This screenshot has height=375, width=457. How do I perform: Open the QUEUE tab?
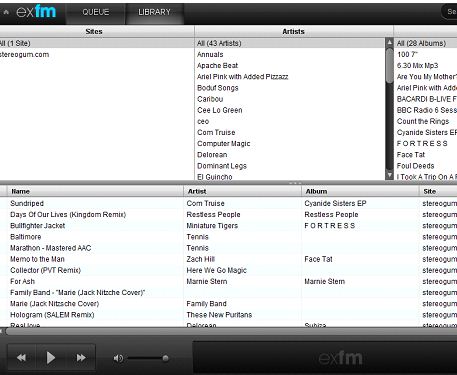[96, 12]
